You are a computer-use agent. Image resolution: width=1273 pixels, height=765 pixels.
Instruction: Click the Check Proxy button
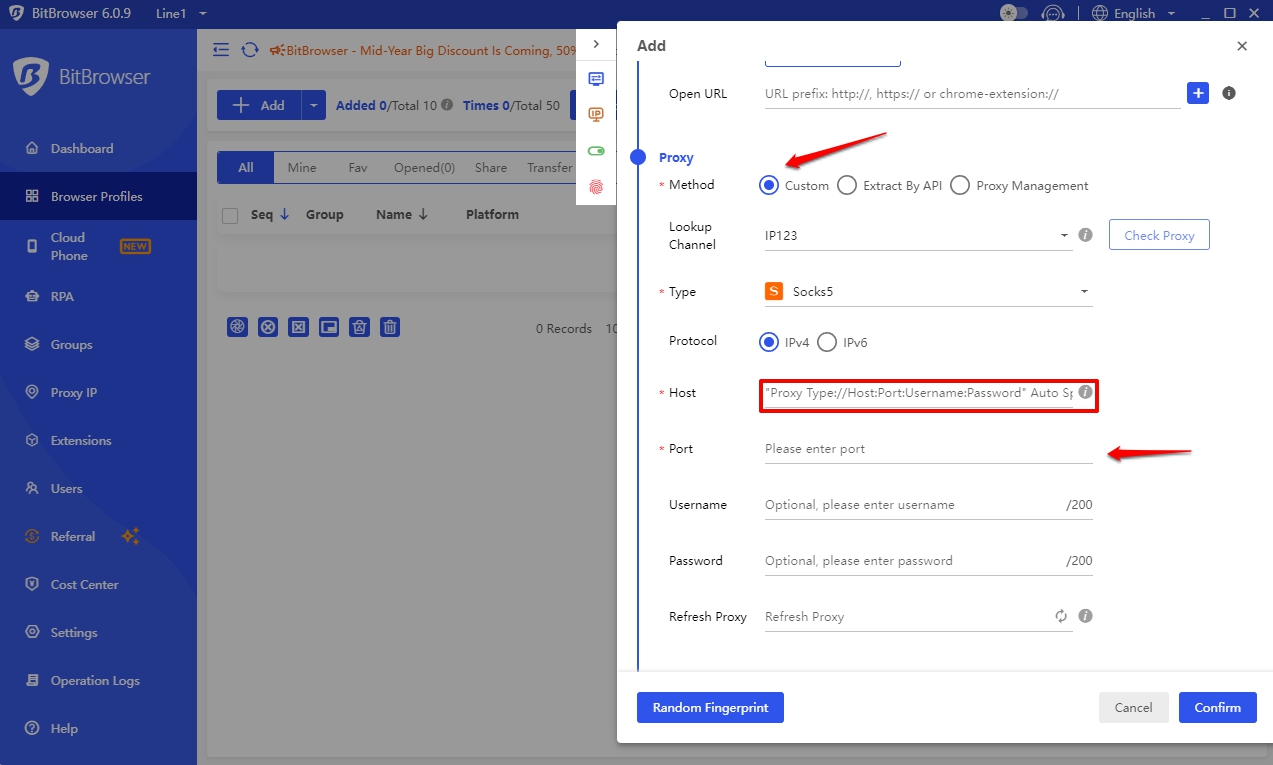click(x=1159, y=235)
